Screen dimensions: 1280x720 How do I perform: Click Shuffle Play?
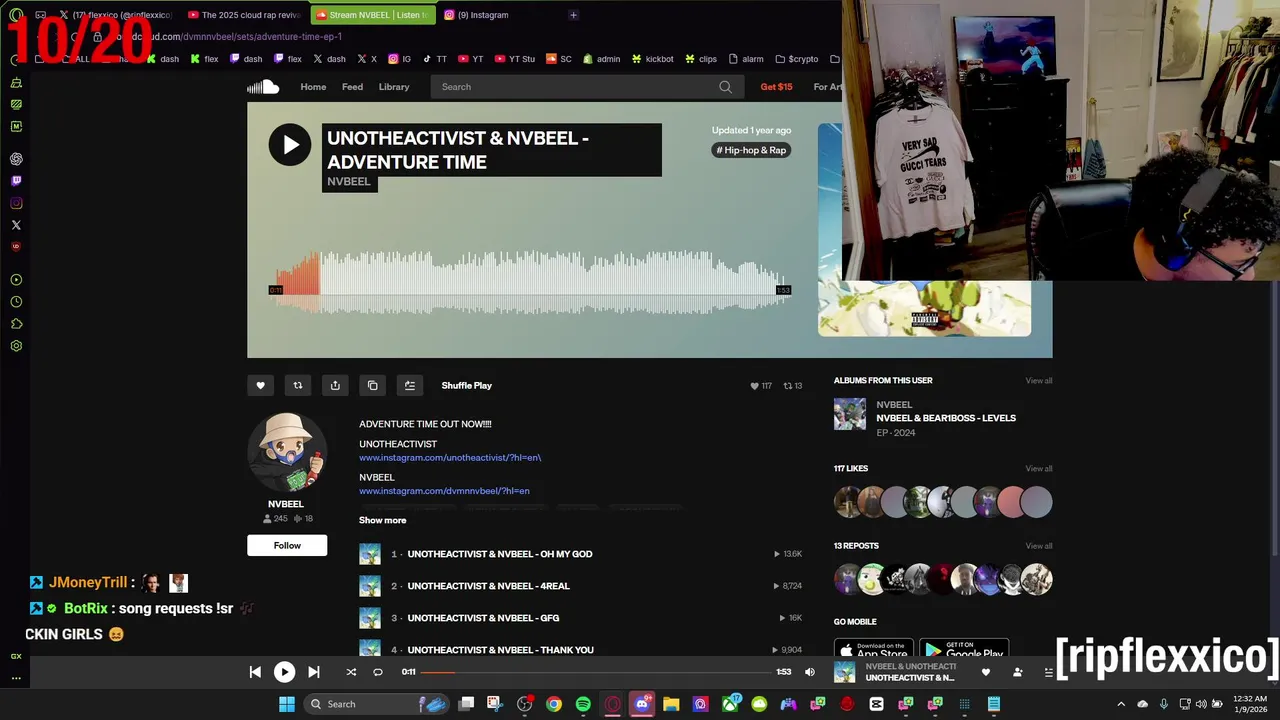[467, 385]
